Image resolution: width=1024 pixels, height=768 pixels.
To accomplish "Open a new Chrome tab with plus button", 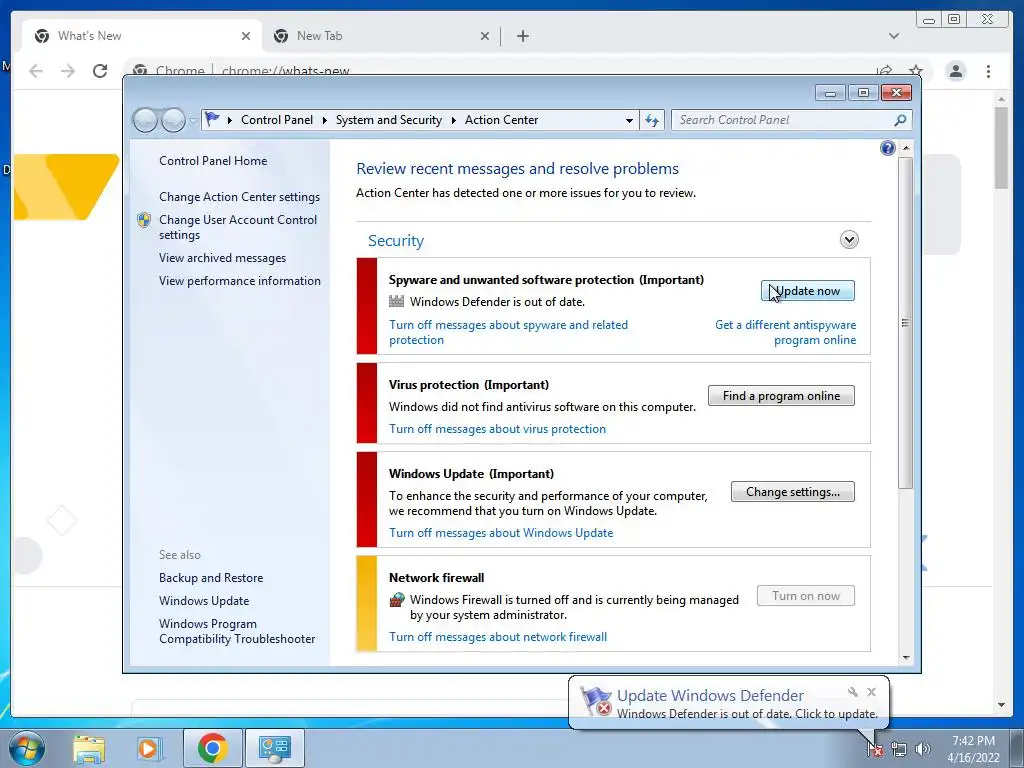I will [522, 36].
